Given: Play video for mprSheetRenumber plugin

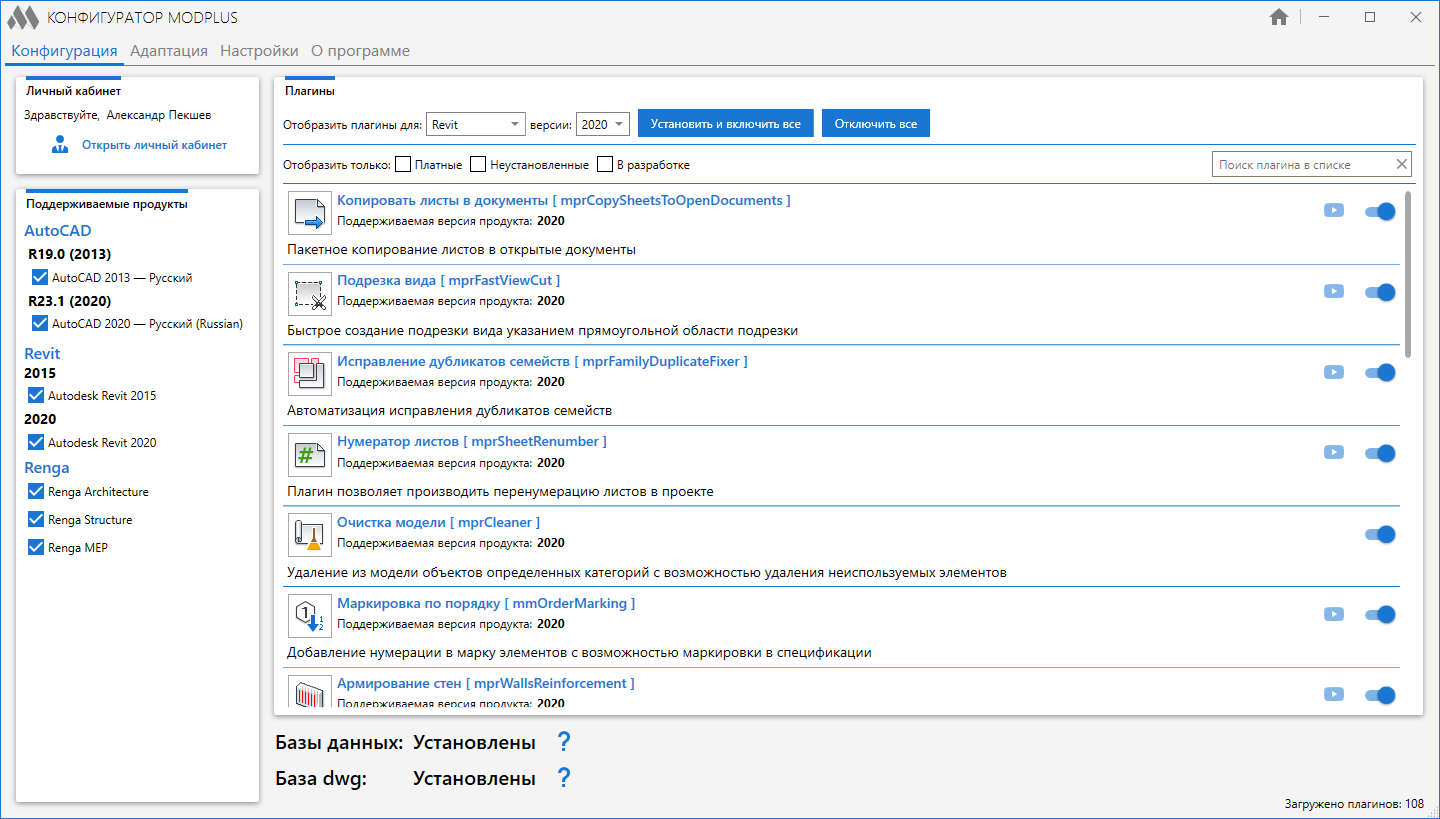Looking at the screenshot, I should click(1334, 453).
